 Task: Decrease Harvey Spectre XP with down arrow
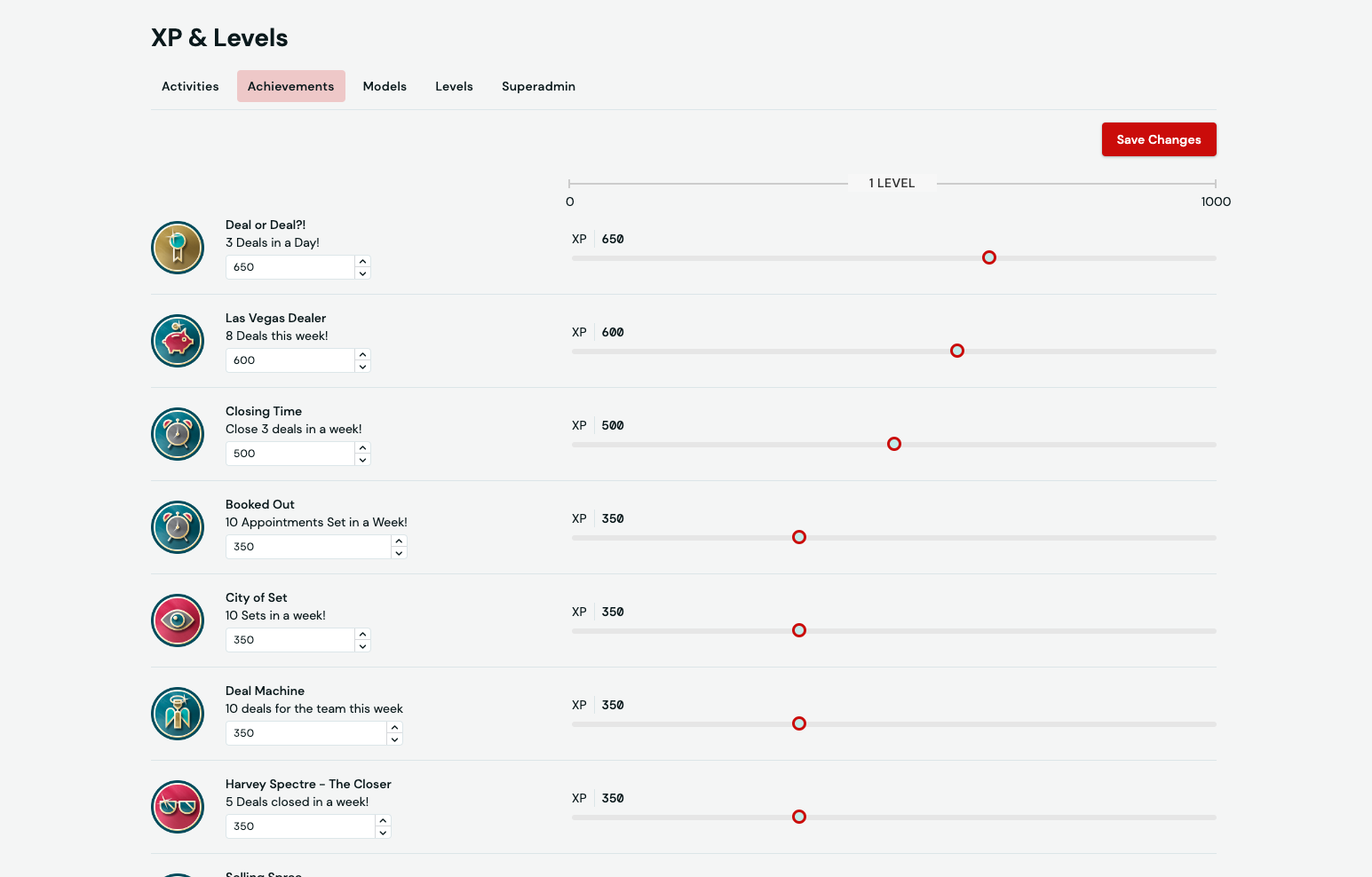tap(383, 833)
